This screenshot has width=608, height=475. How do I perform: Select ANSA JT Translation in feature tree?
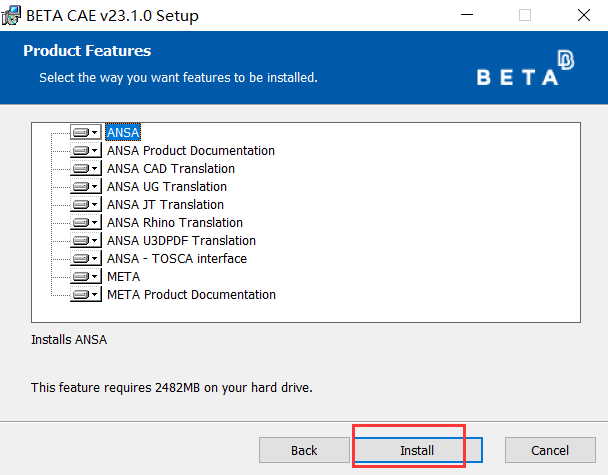[166, 204]
